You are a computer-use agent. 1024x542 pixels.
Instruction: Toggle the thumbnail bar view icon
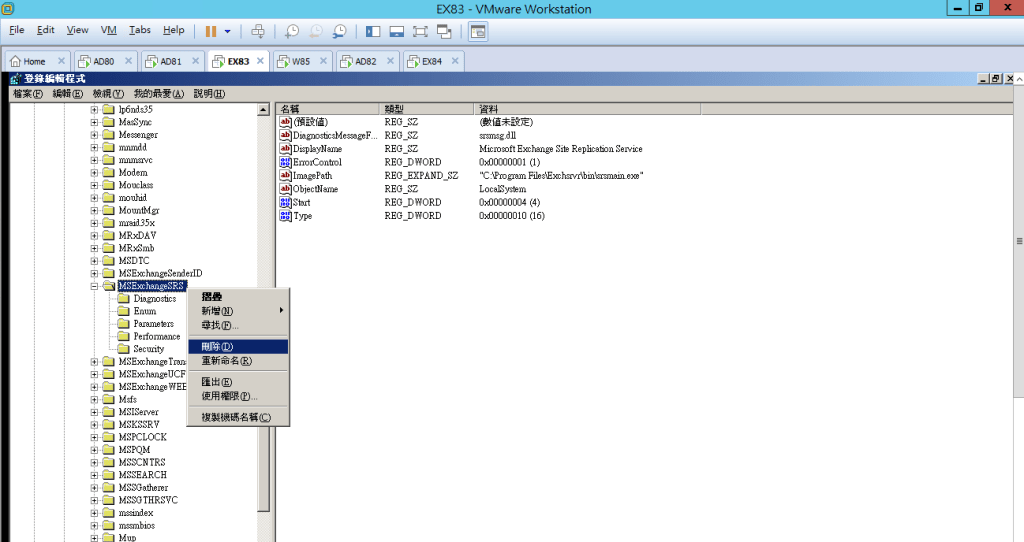[x=397, y=31]
